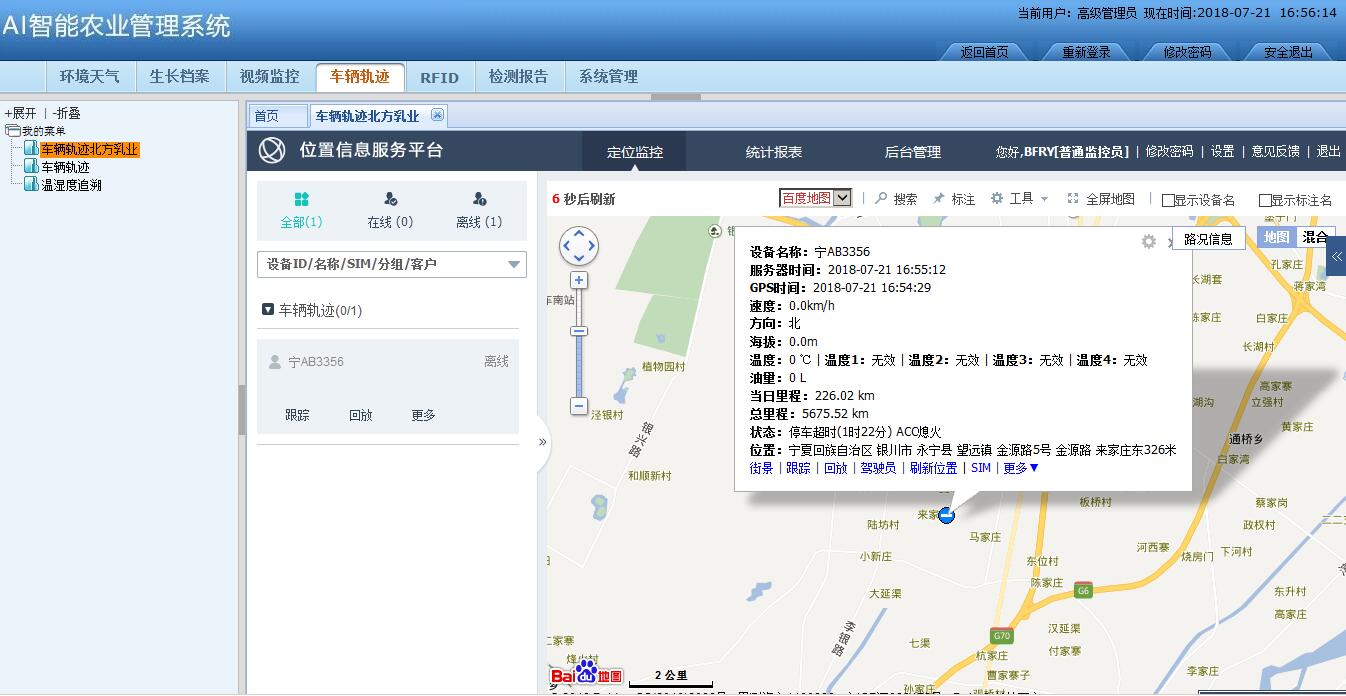This screenshot has height=696, width=1346.
Task: Click the map zoom-out minus button
Action: pos(579,406)
